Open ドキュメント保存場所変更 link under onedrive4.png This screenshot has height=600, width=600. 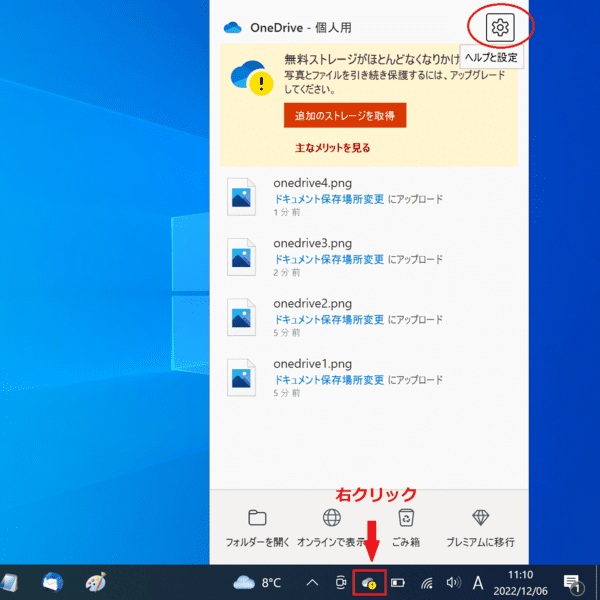click(x=329, y=199)
